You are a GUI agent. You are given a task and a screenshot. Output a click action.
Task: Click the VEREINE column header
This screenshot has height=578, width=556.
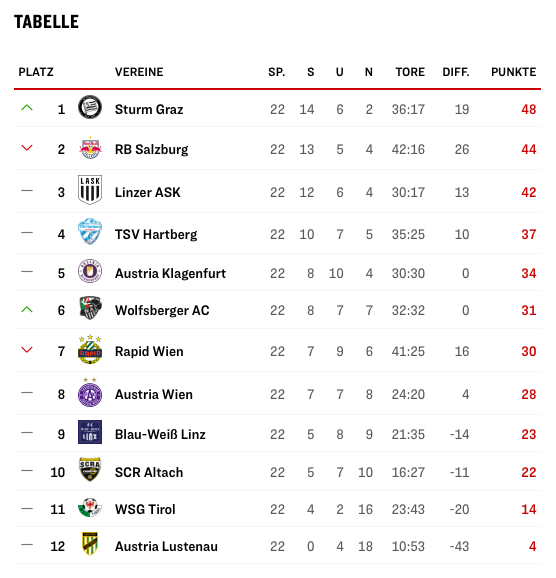pos(139,72)
